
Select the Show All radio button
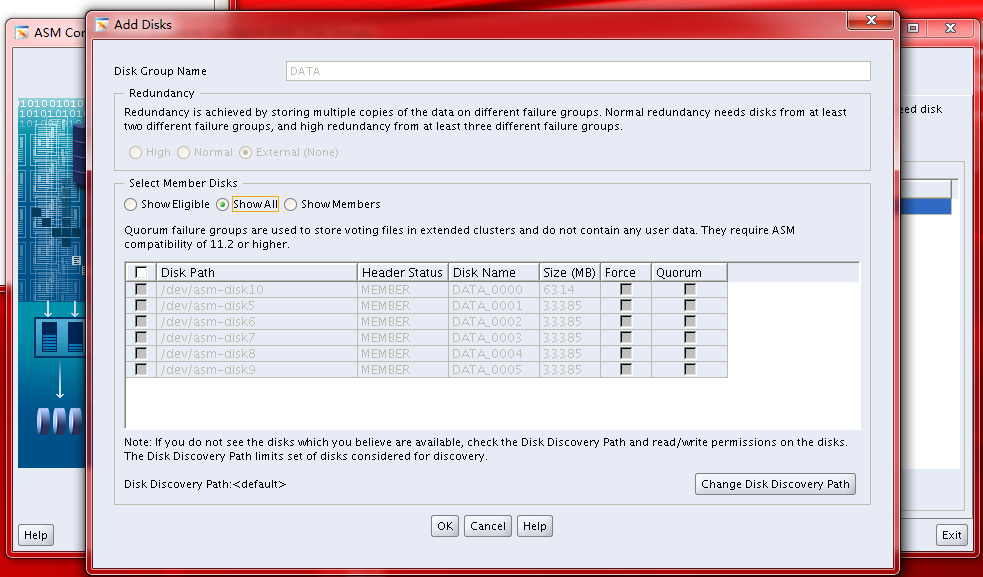click(222, 204)
